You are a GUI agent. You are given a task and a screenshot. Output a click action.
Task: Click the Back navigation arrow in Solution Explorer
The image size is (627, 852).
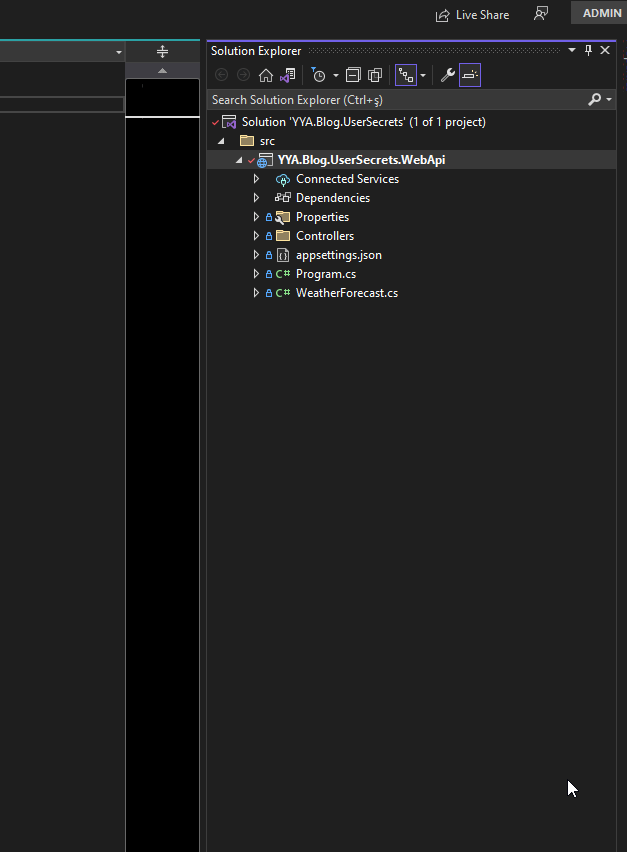(221, 75)
